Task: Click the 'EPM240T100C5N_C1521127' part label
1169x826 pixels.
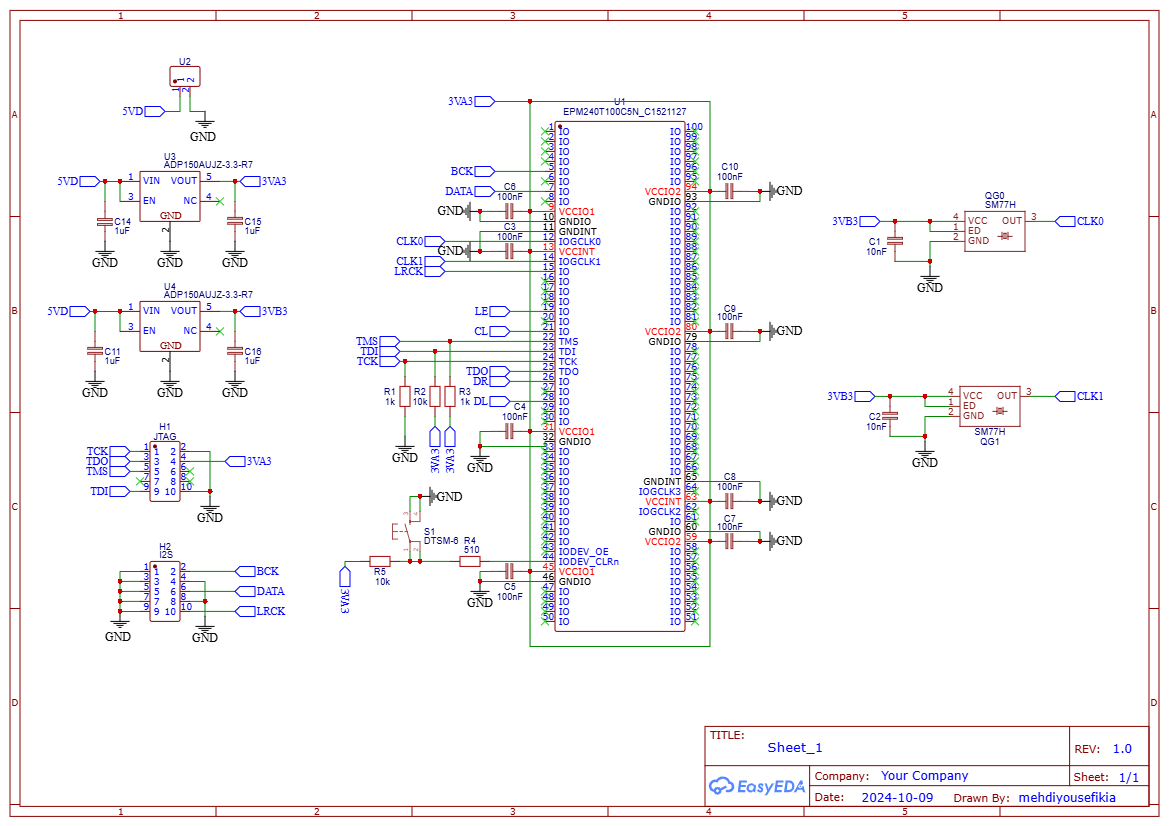Action: click(625, 112)
